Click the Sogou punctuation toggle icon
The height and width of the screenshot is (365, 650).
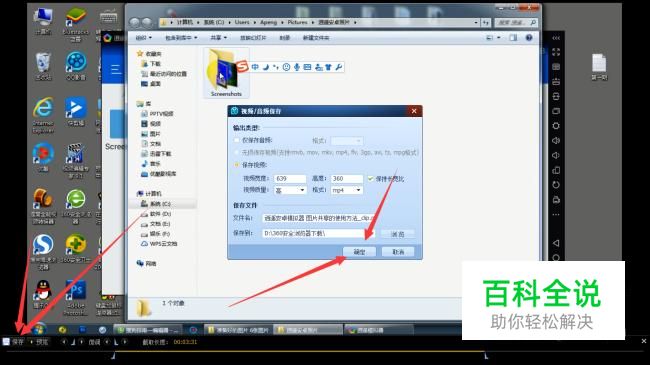coord(276,67)
